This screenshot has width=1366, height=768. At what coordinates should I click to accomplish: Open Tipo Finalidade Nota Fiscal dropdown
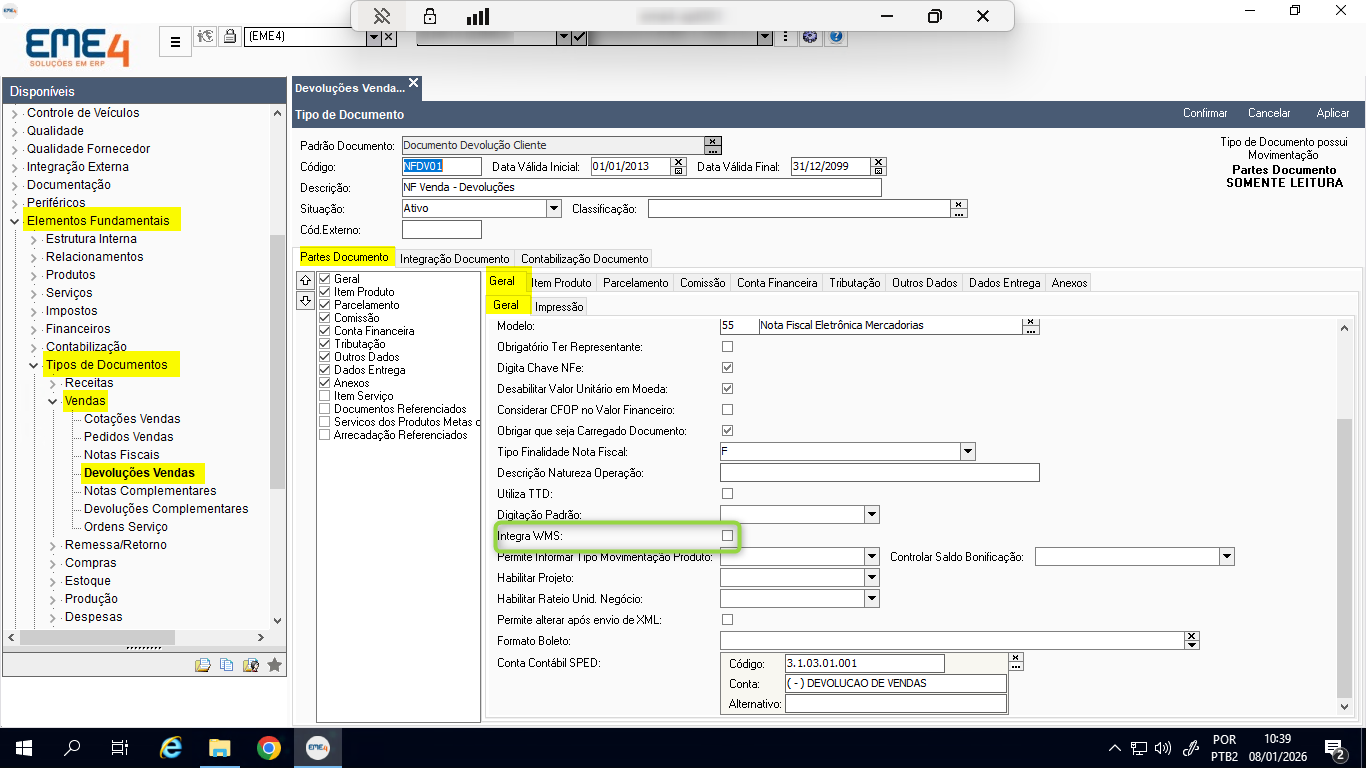[x=967, y=452]
